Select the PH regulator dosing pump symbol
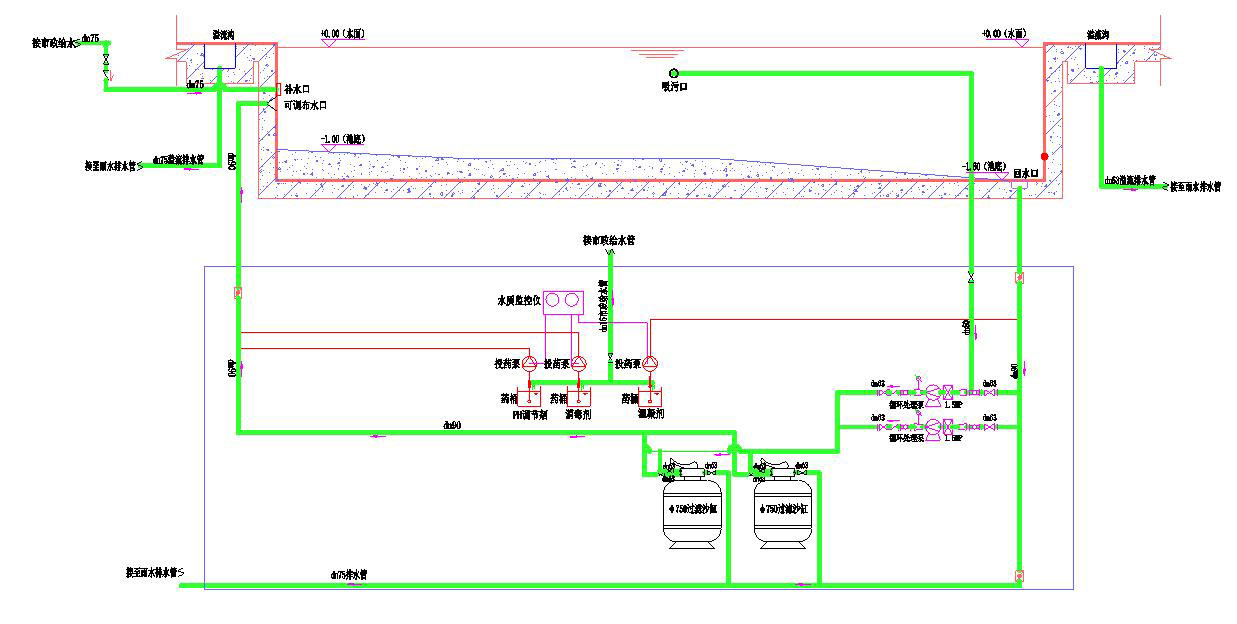The width and height of the screenshot is (1237, 624). 530,364
